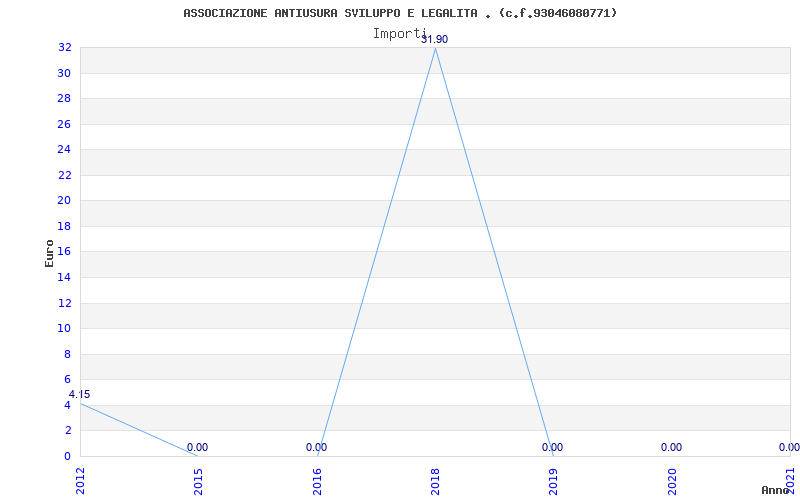Viewport: 800px width, 500px height.
Task: Click the 22 y-axis tick label
Action: tap(64, 175)
